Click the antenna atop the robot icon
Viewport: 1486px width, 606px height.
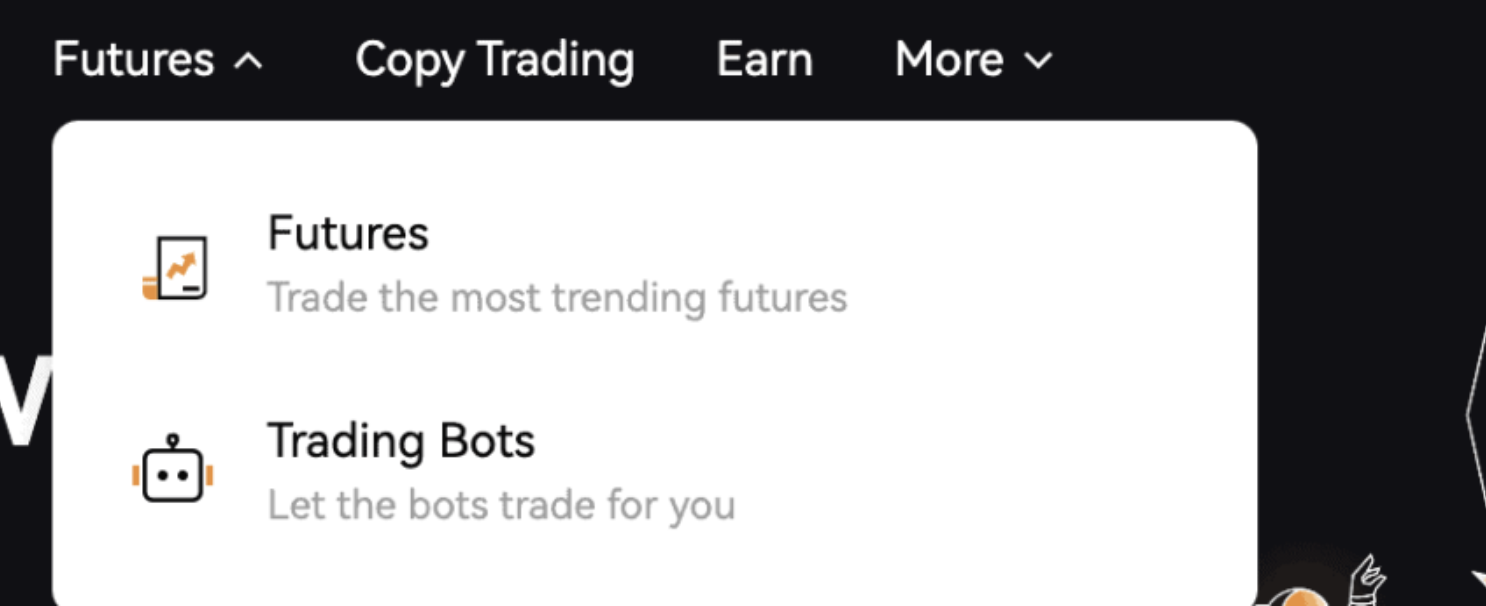[x=173, y=441]
